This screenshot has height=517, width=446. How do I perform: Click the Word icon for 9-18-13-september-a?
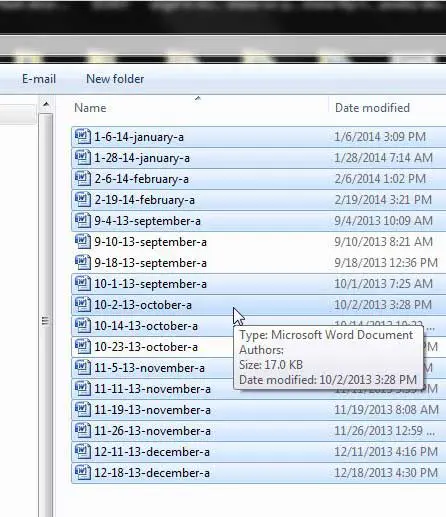point(83,263)
